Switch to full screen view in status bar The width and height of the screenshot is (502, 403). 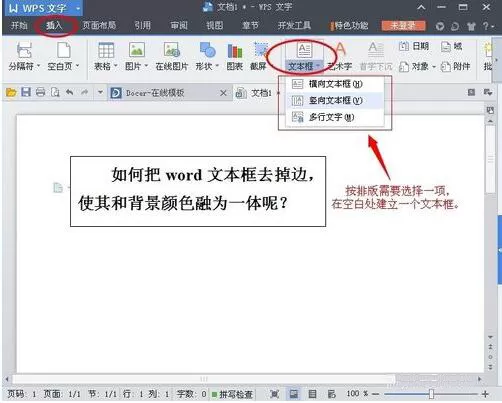point(274,394)
